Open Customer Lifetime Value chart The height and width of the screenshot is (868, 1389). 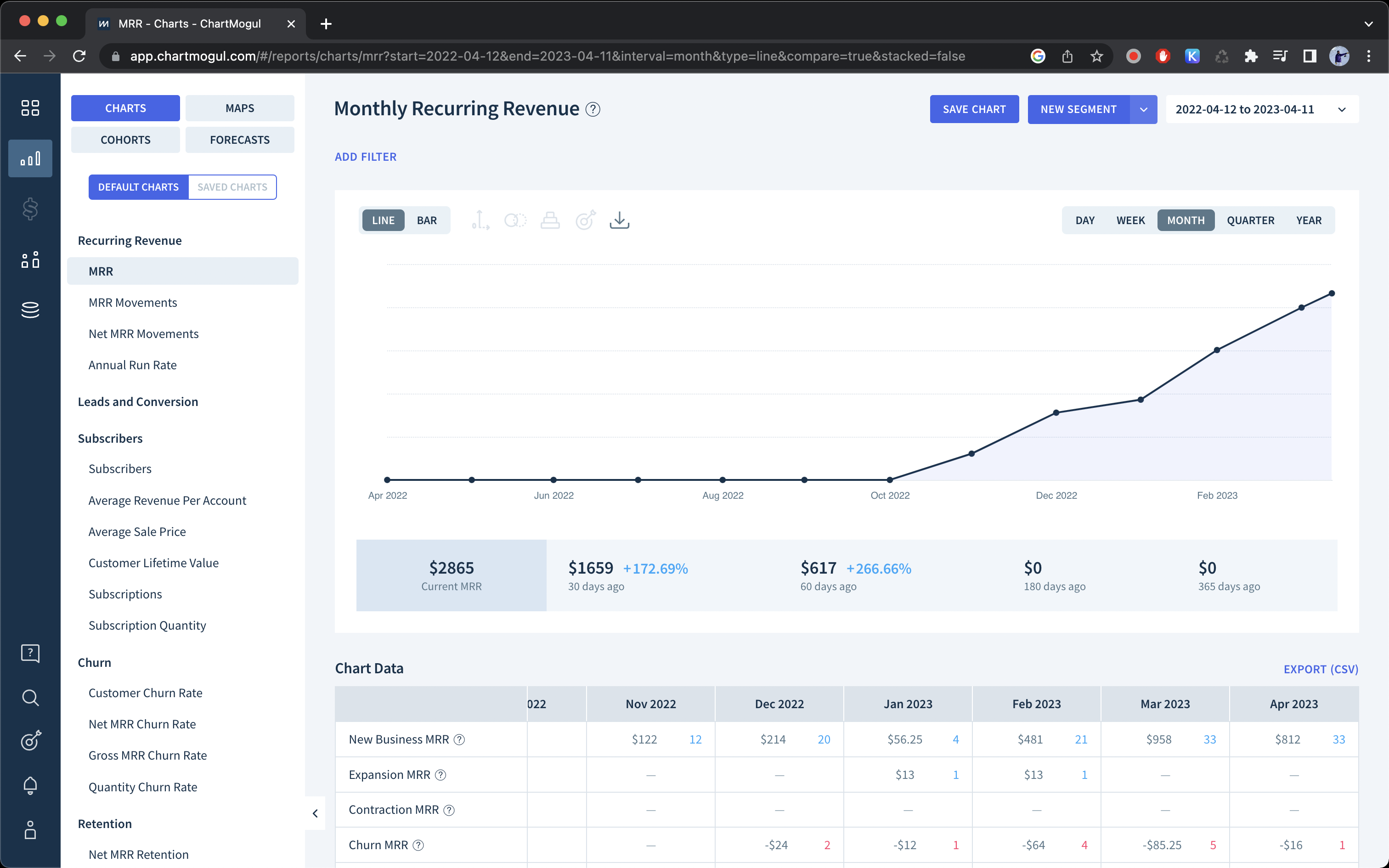tap(153, 563)
